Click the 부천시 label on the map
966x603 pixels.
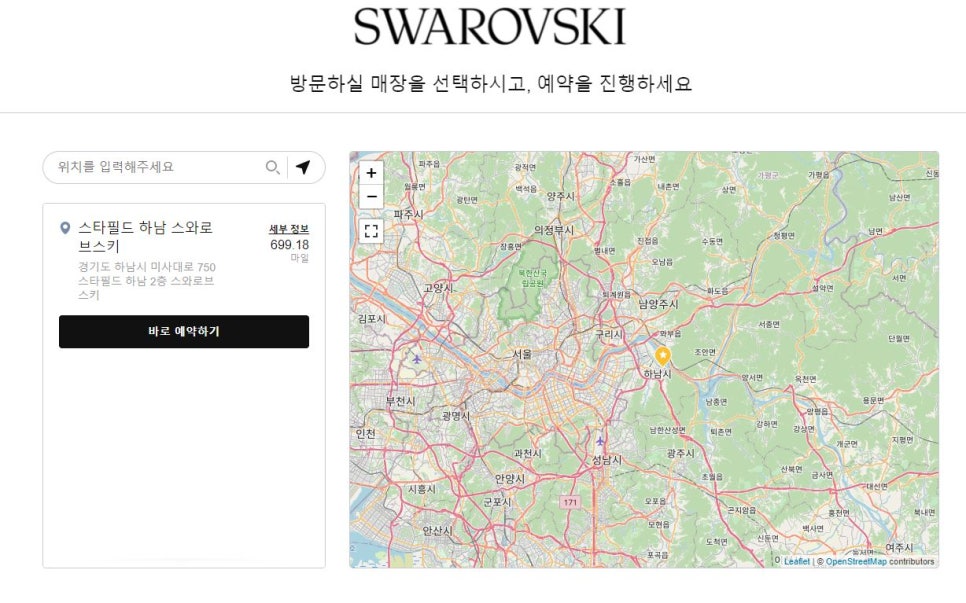point(400,401)
